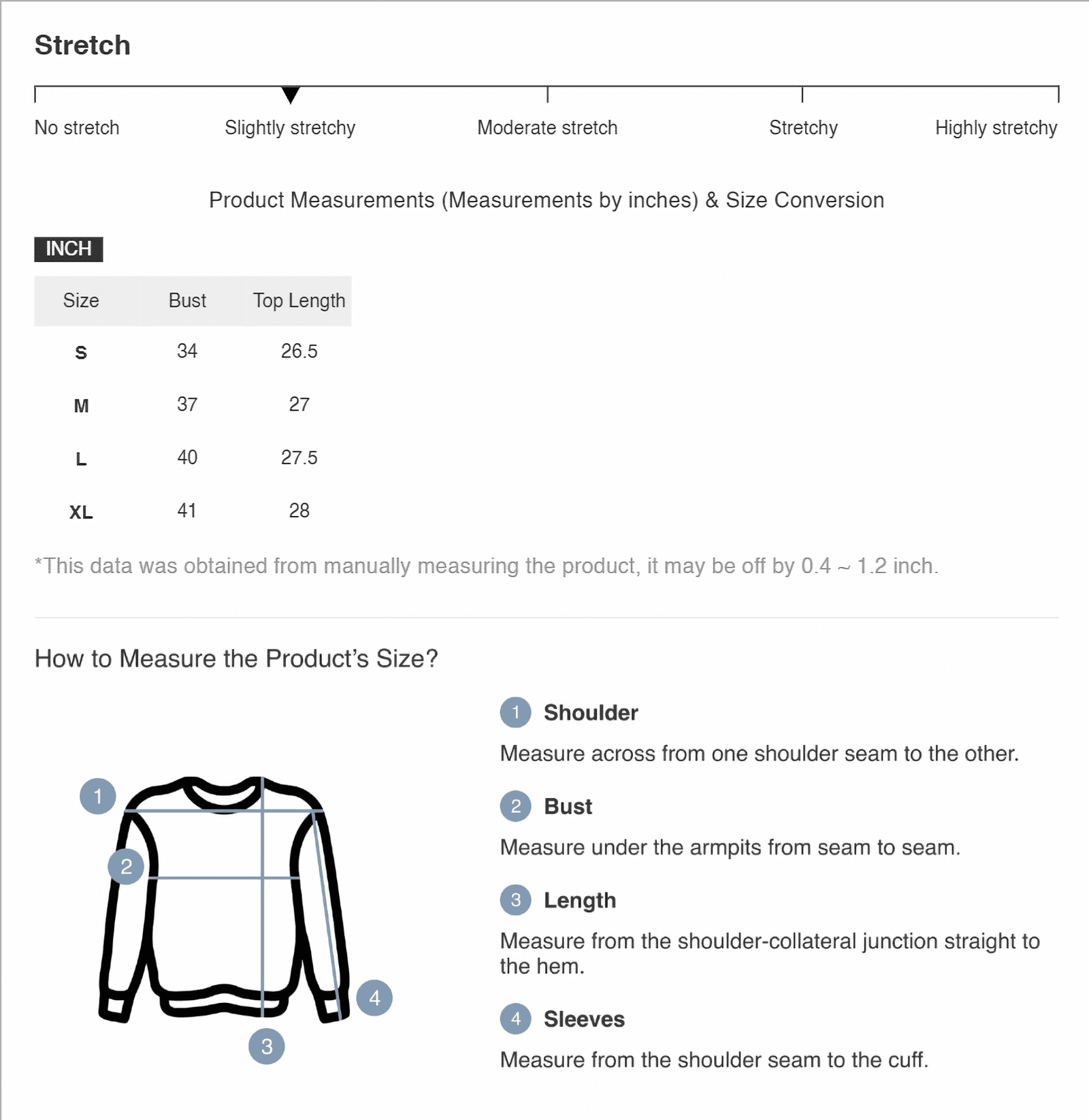The image size is (1089, 1120).
Task: Select the M size row label
Action: pos(81,406)
